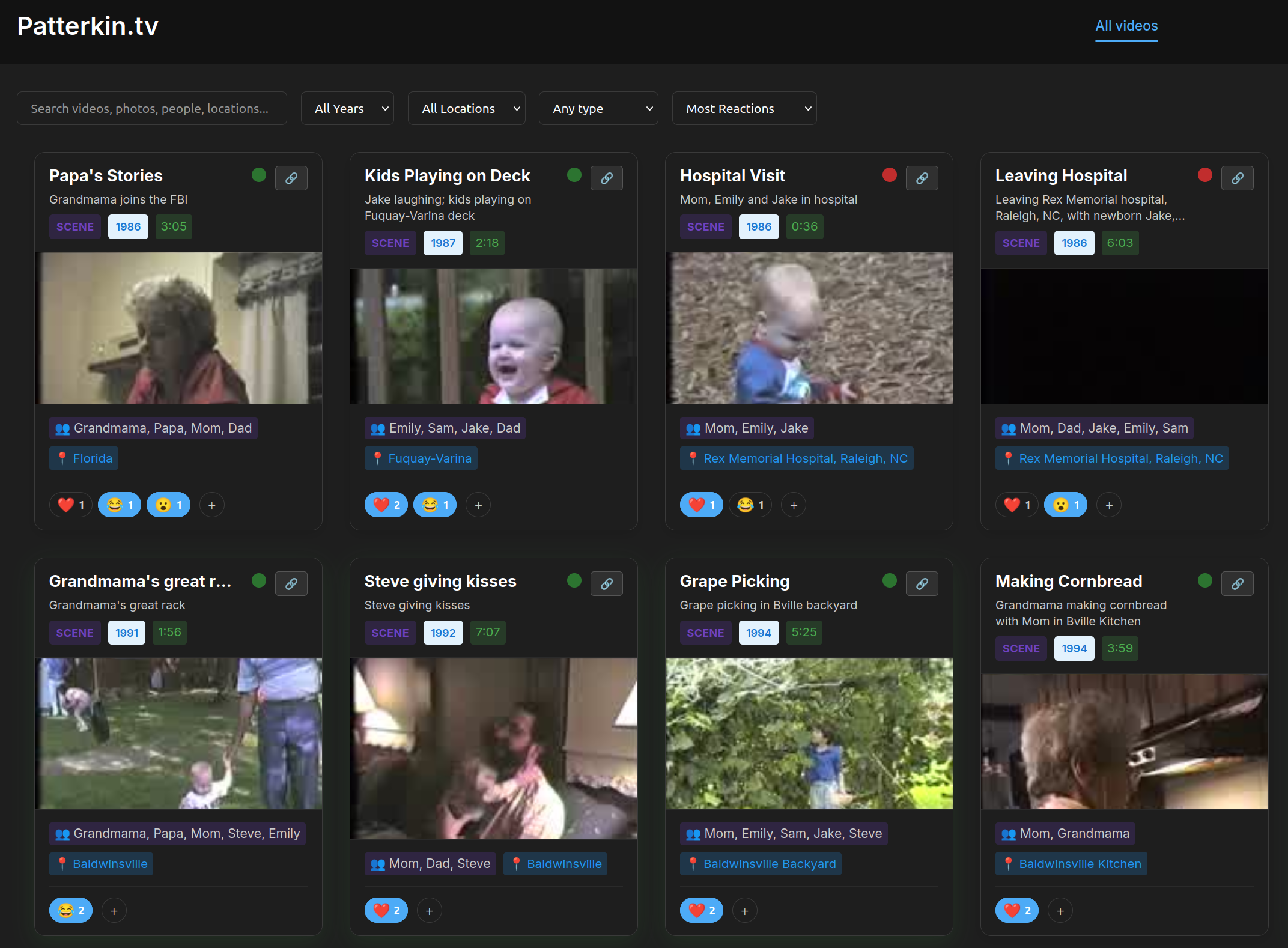Open the All Years dropdown
The height and width of the screenshot is (948, 1288).
tap(347, 108)
